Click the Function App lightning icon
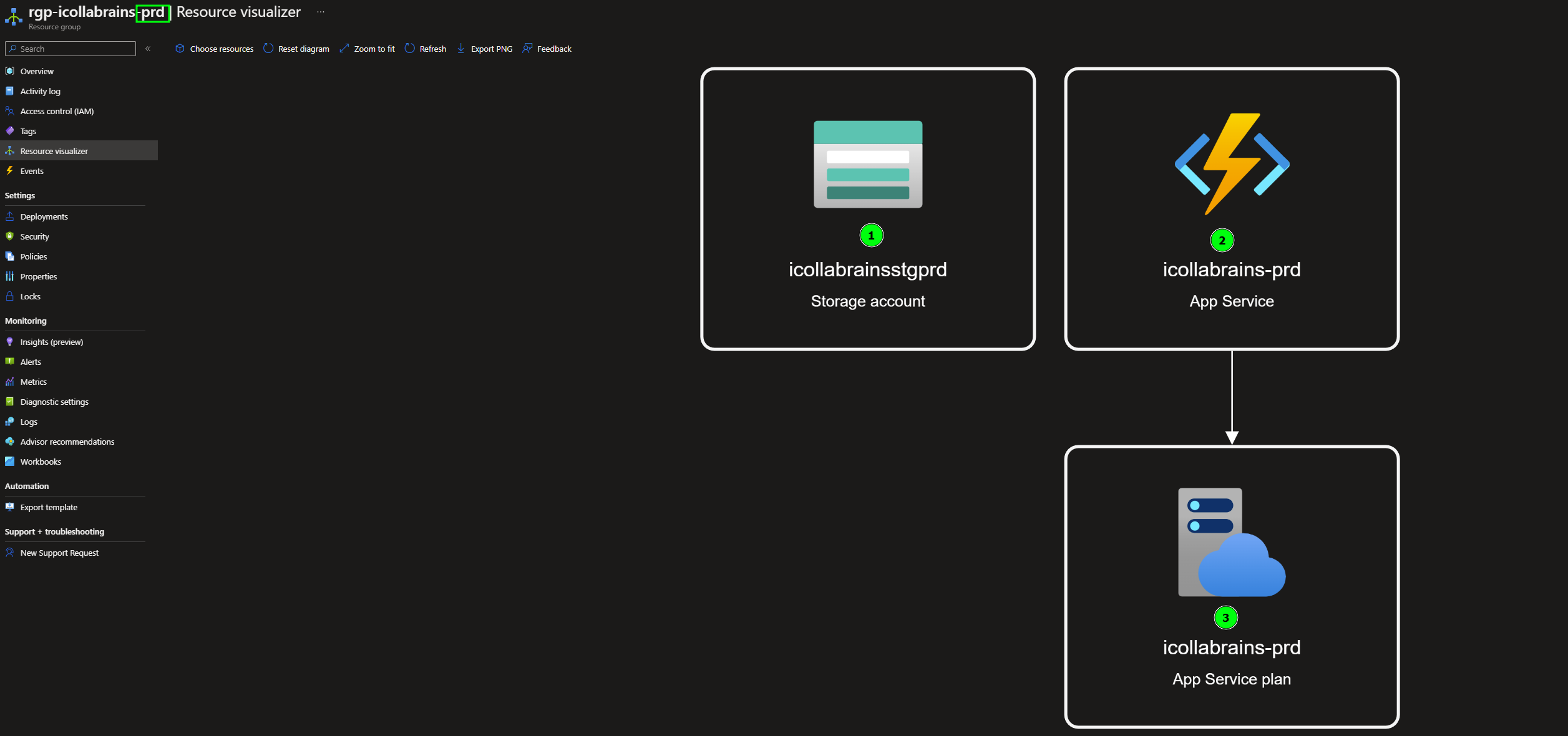The width and height of the screenshot is (1568, 736). [1232, 164]
